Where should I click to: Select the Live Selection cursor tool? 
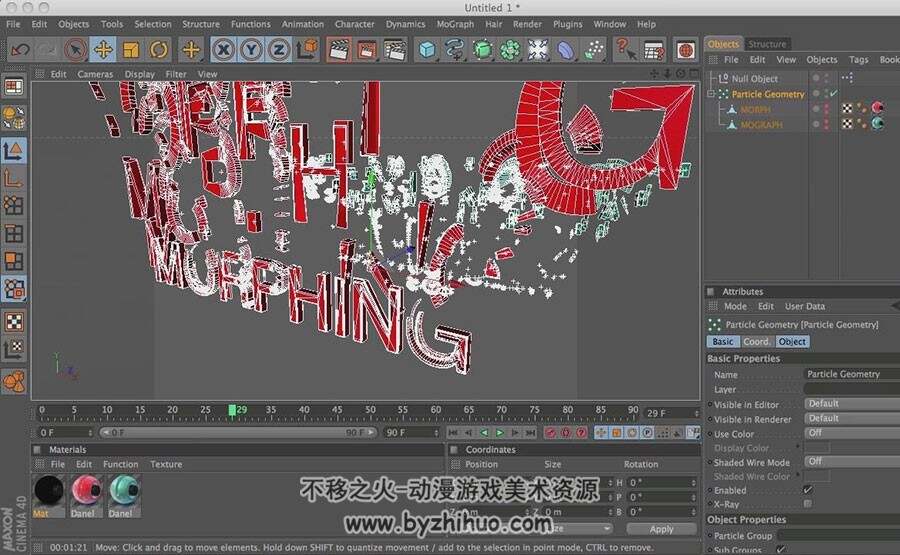coord(75,50)
